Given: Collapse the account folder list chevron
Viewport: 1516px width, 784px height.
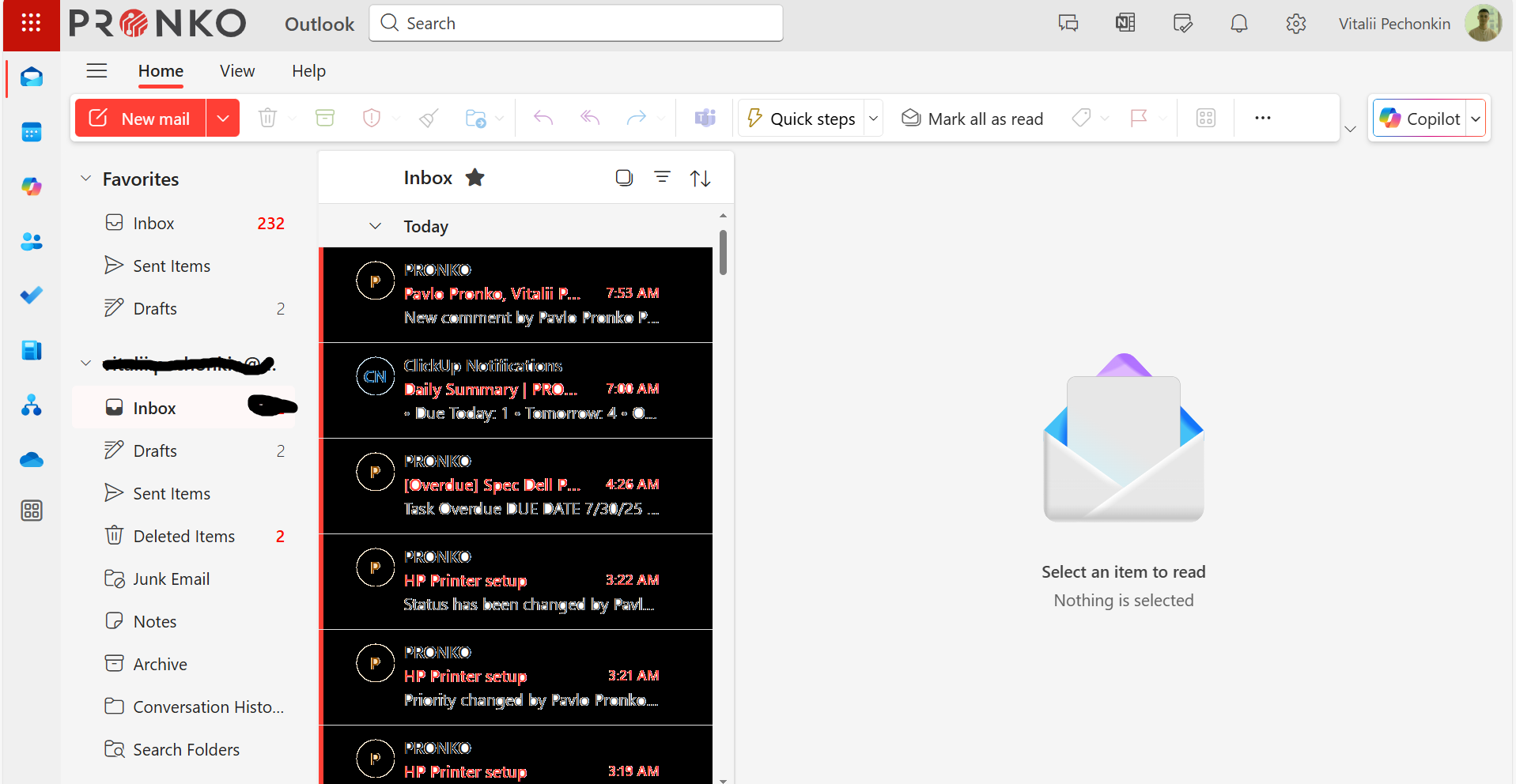Looking at the screenshot, I should pyautogui.click(x=86, y=364).
